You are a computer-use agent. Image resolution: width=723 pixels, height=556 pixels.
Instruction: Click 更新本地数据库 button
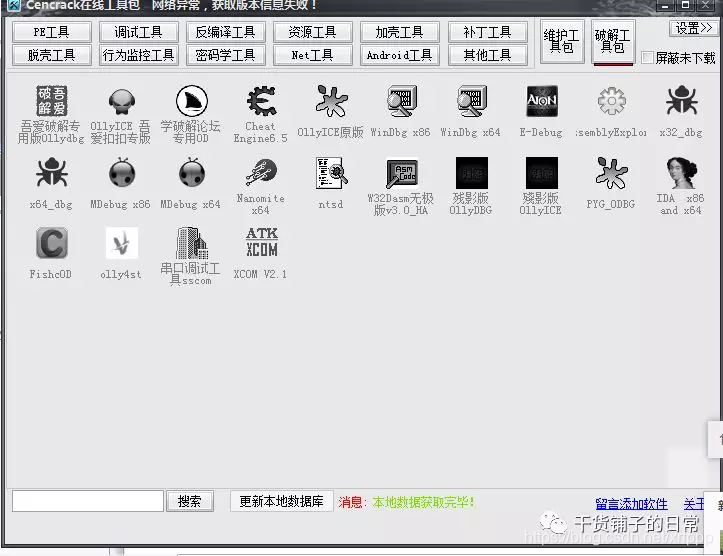tap(281, 501)
